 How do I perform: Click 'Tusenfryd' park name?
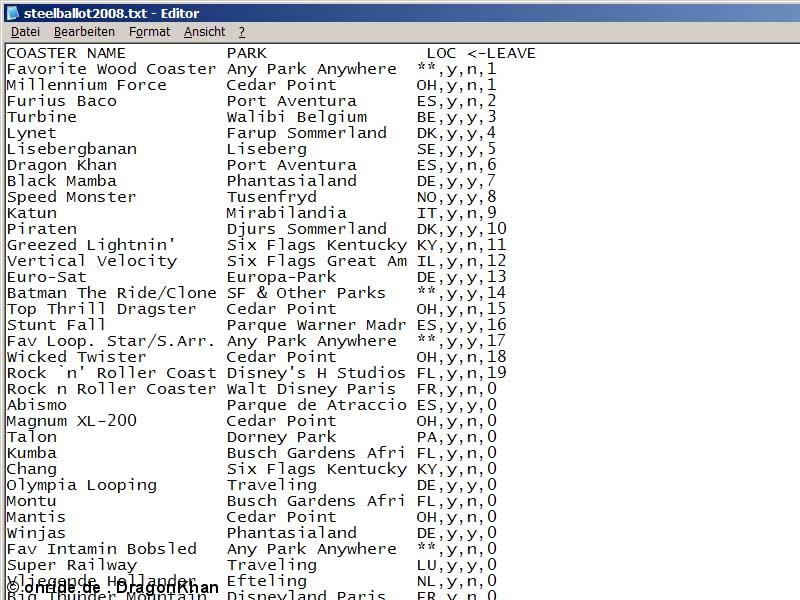pyautogui.click(x=272, y=197)
